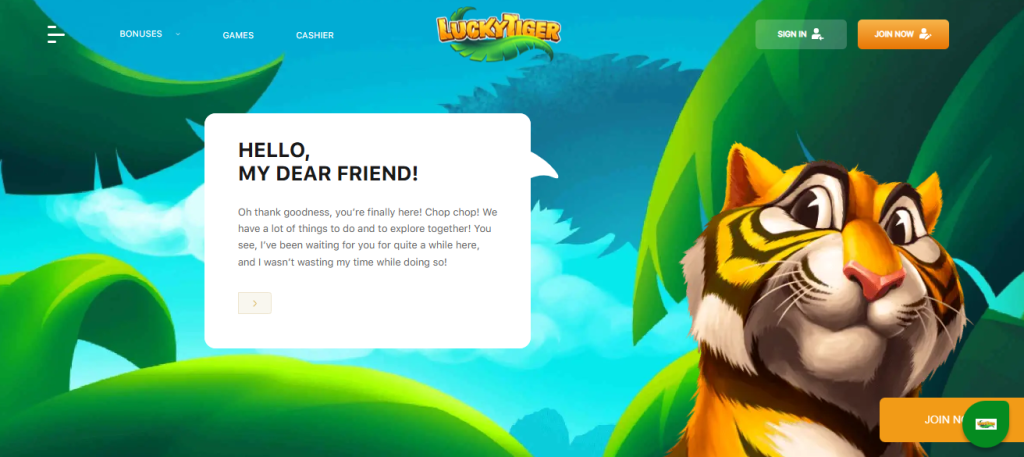Click the speech bubble's pointed tail

[x=543, y=166]
